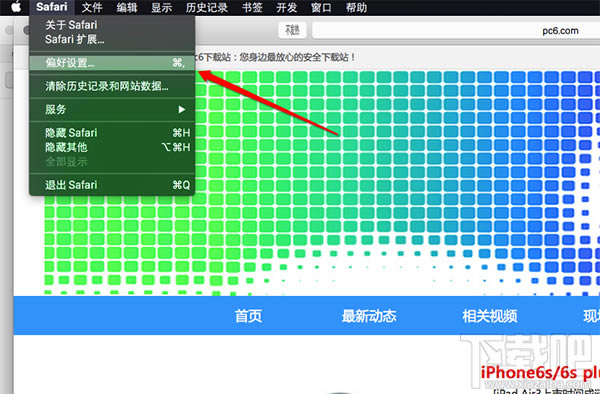
Task: Click the Reader button beside address bar
Action: coord(292,30)
